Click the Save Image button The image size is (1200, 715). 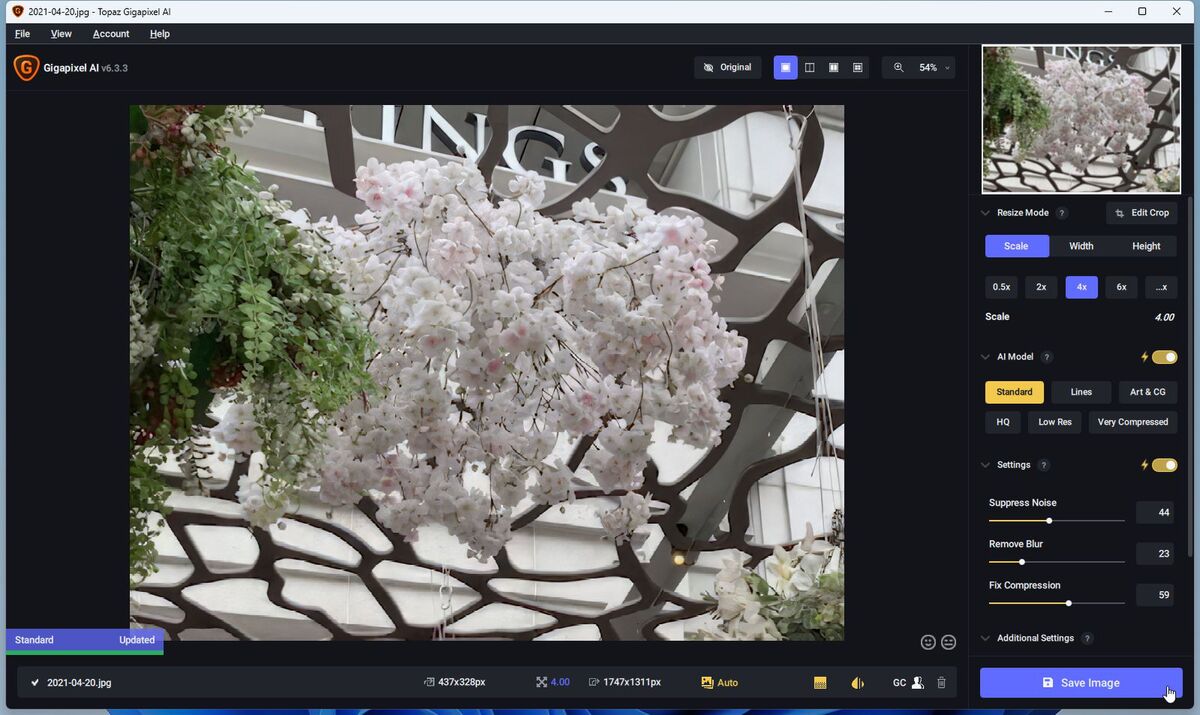click(x=1081, y=683)
